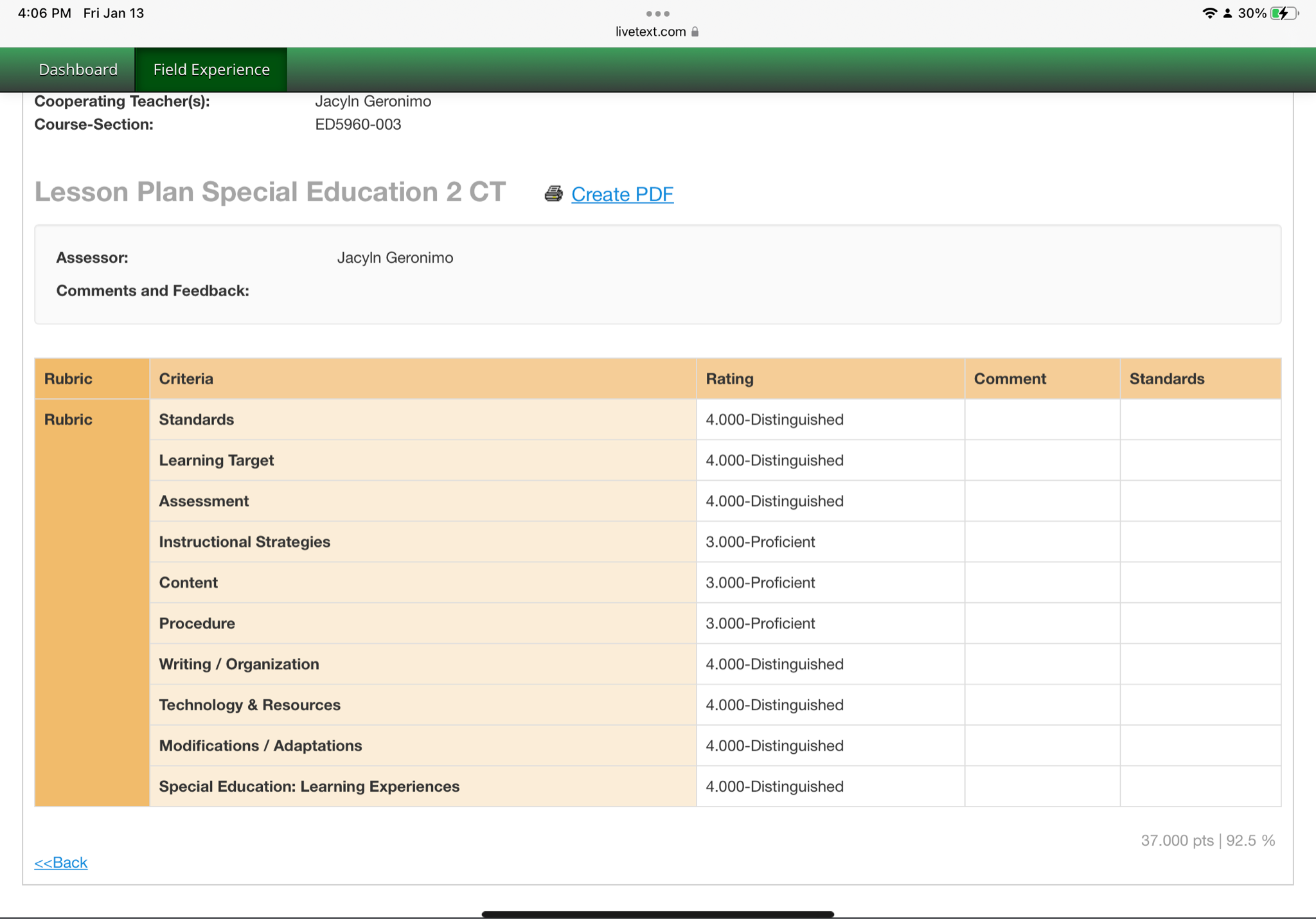Viewport: 1316px width, 919px height.
Task: Tap the Wi-Fi status icon
Action: tap(1209, 13)
